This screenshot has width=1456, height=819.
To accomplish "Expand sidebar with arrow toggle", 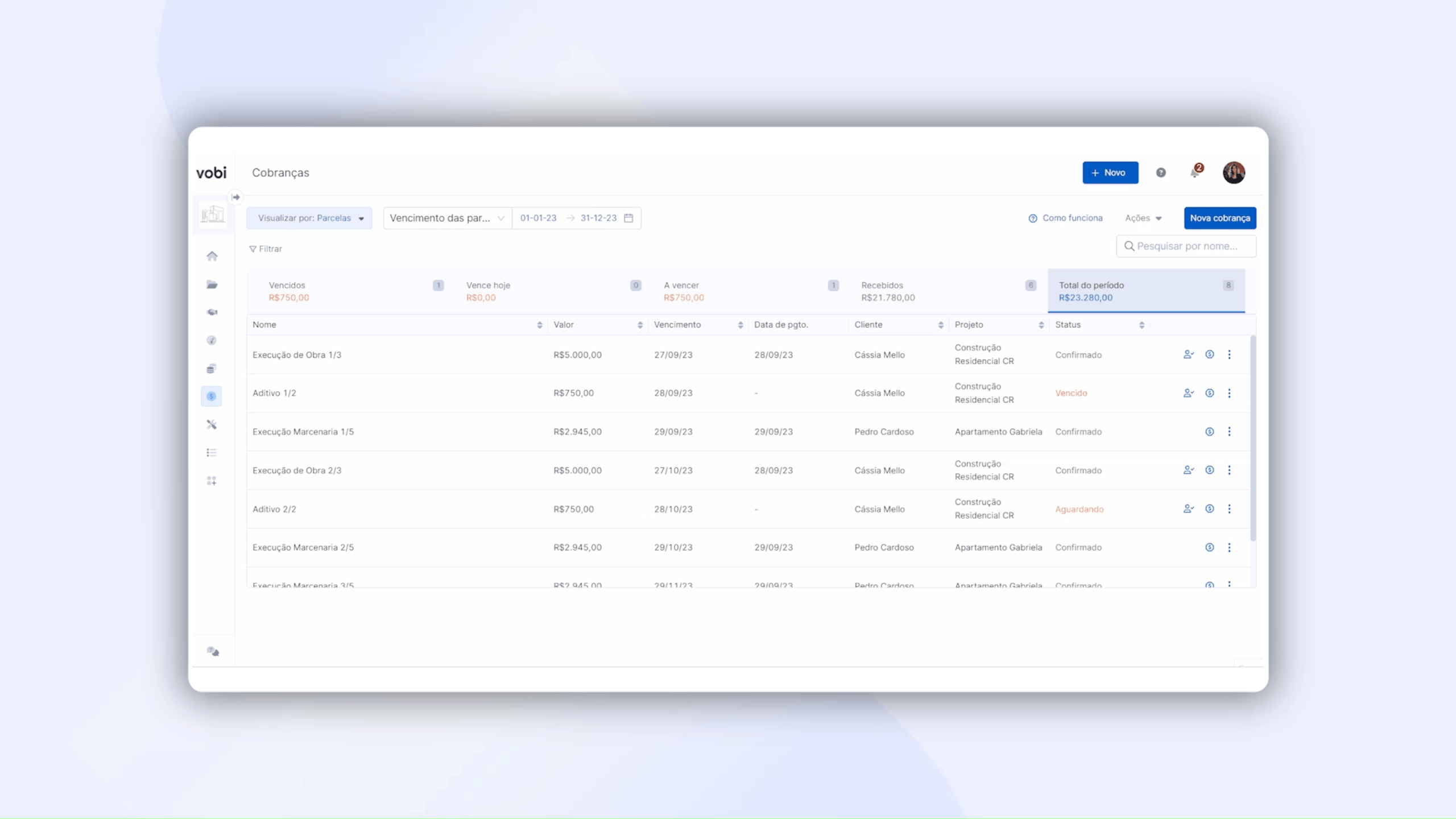I will pos(235,197).
